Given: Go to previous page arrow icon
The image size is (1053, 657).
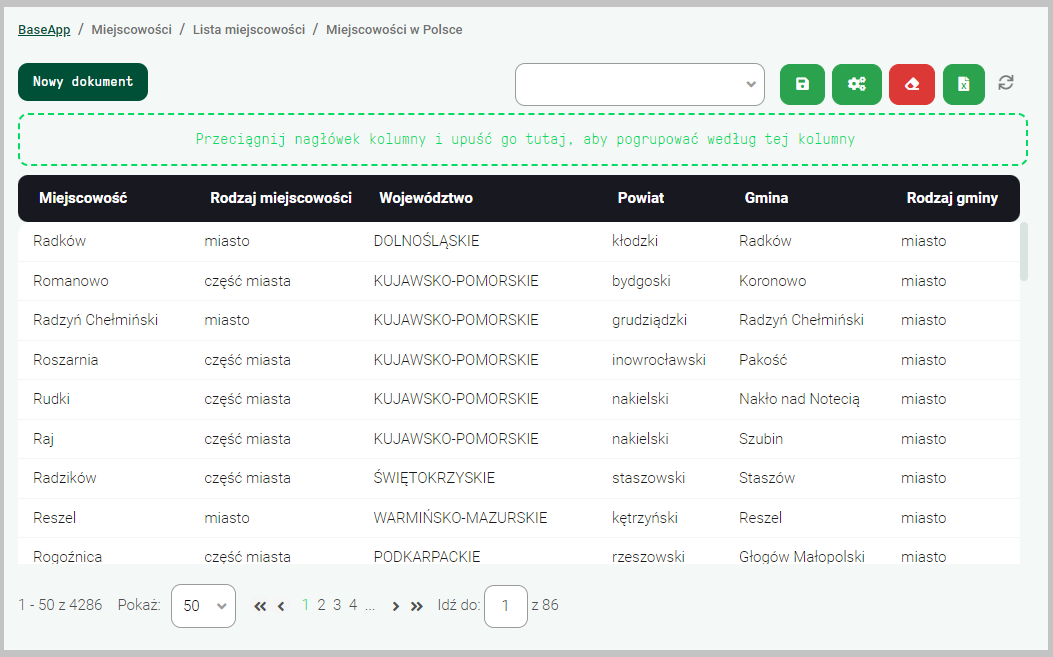Looking at the screenshot, I should click(281, 606).
